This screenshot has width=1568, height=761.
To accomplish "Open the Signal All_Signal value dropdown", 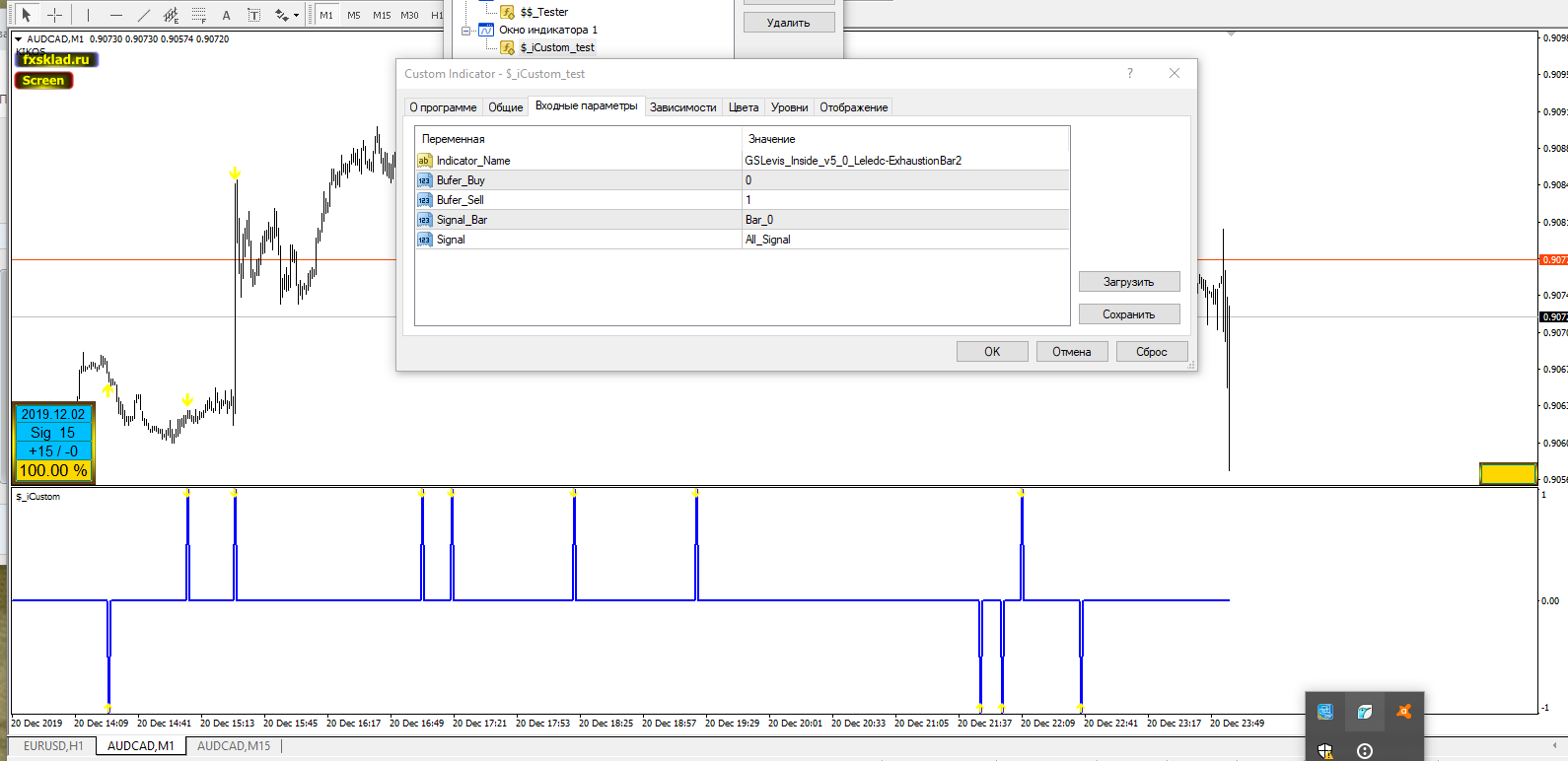I will [x=905, y=240].
